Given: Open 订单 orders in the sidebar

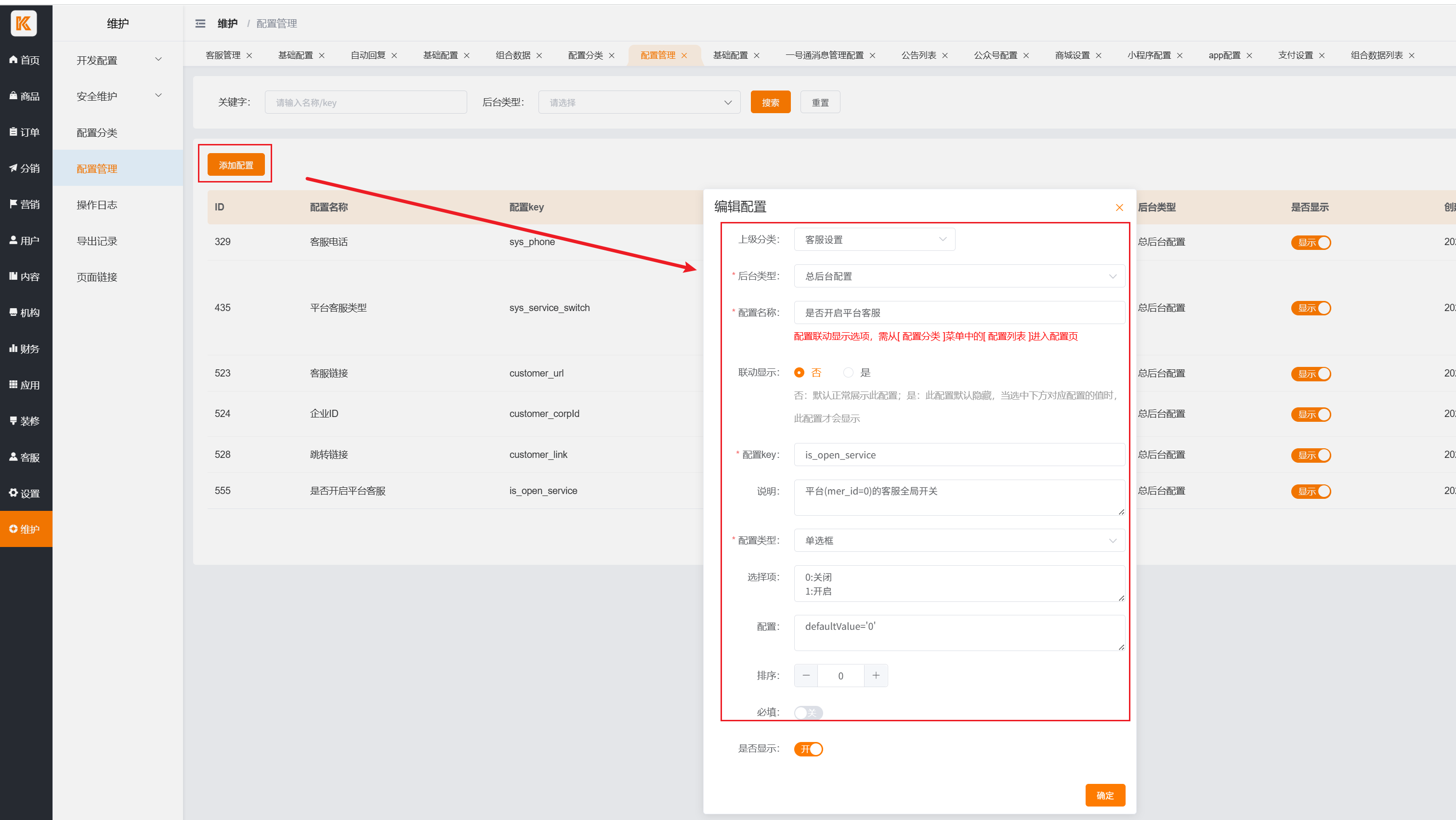Looking at the screenshot, I should (x=26, y=131).
